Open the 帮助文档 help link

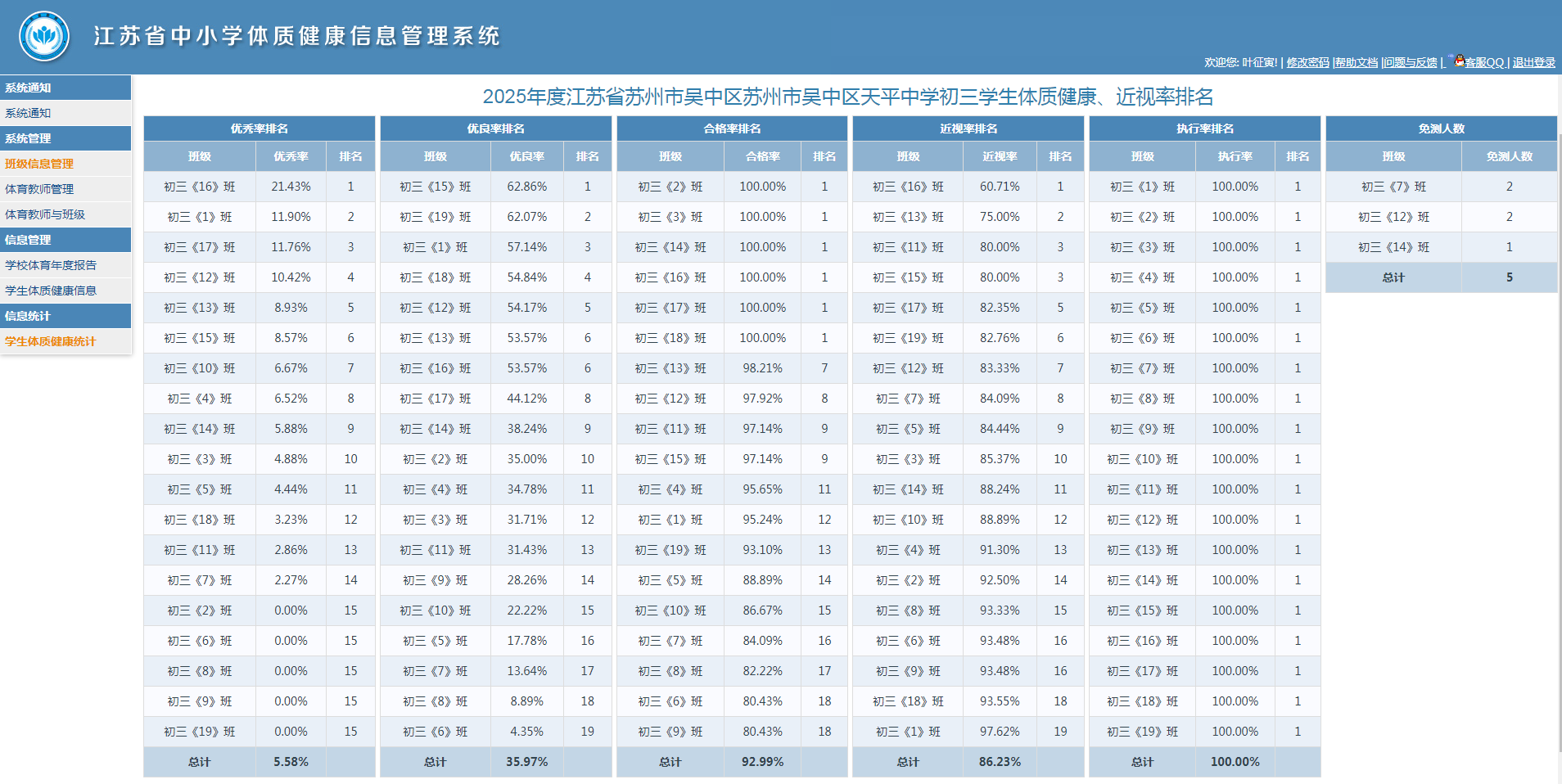1357,63
